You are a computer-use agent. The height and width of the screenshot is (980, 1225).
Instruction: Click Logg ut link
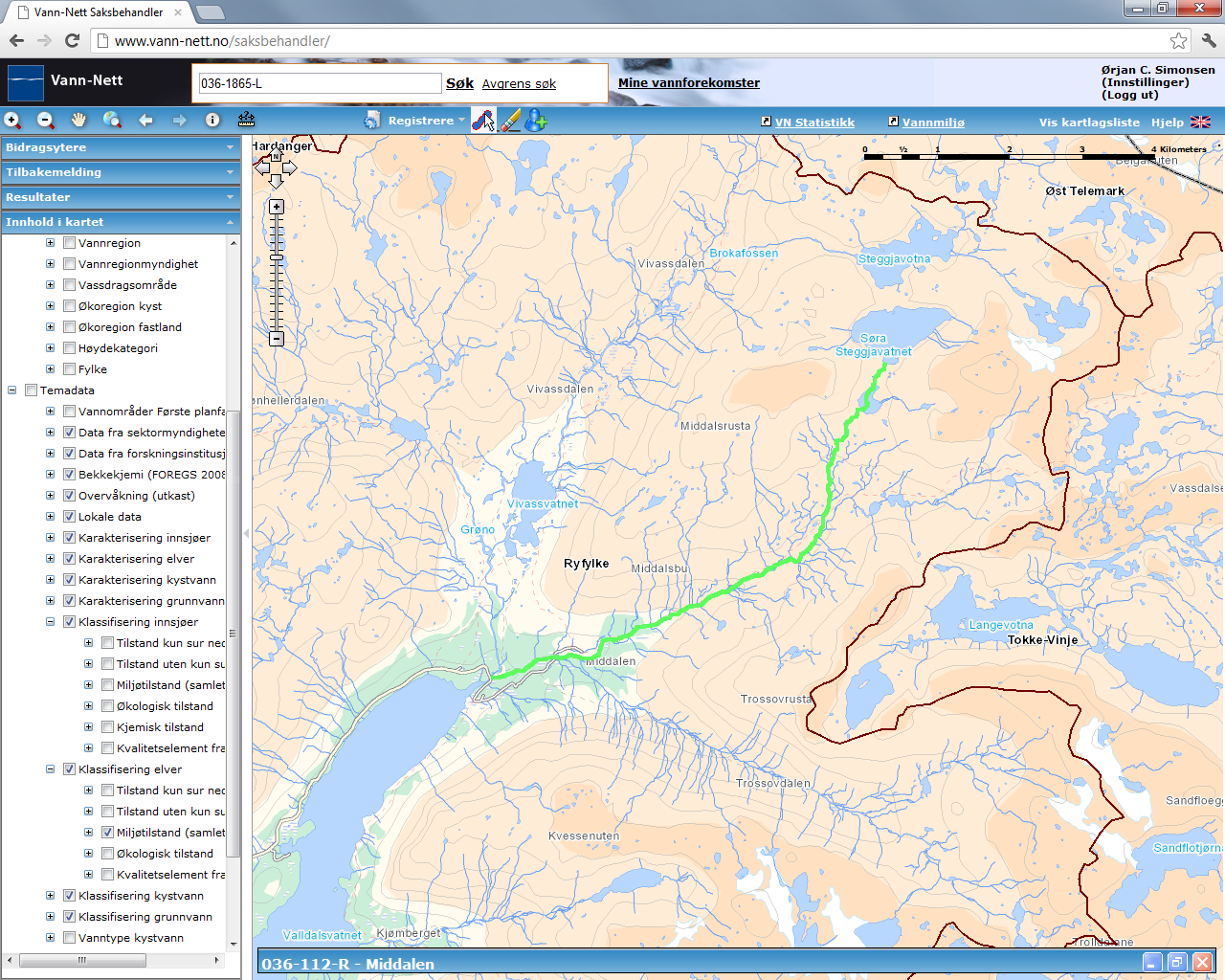[x=1130, y=95]
